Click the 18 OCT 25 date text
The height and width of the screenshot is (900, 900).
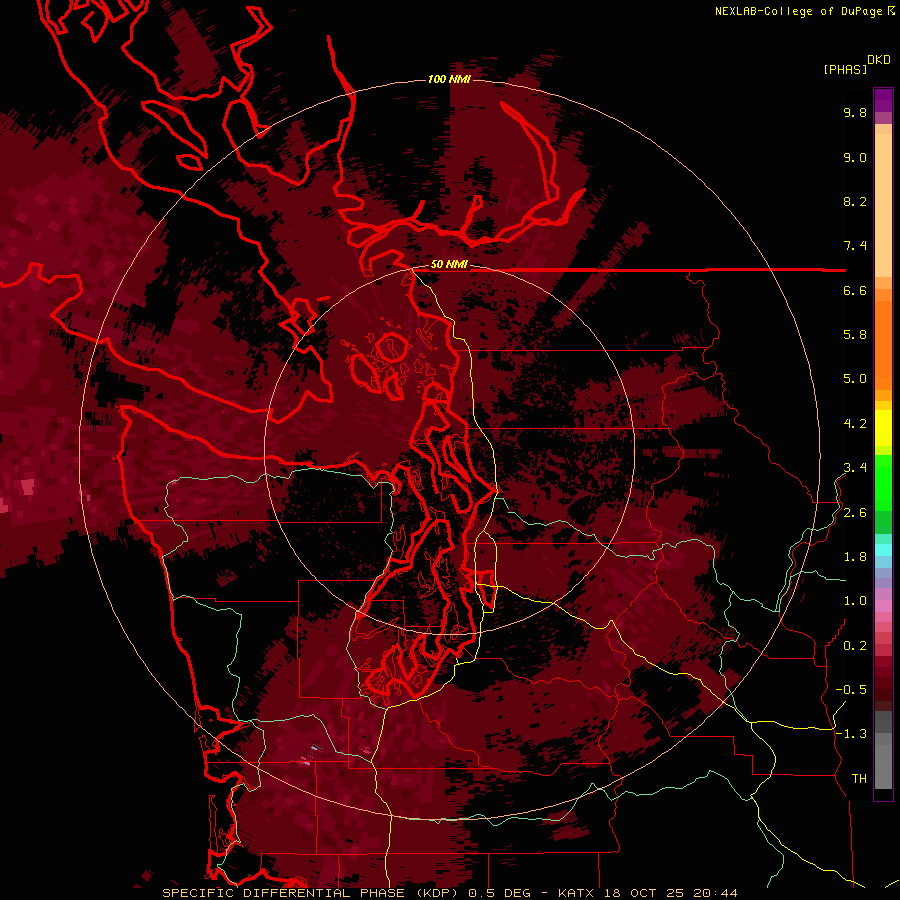click(x=643, y=893)
